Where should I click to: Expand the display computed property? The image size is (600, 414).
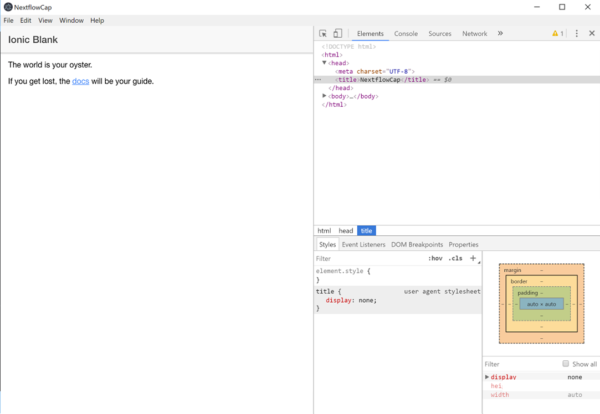point(487,377)
